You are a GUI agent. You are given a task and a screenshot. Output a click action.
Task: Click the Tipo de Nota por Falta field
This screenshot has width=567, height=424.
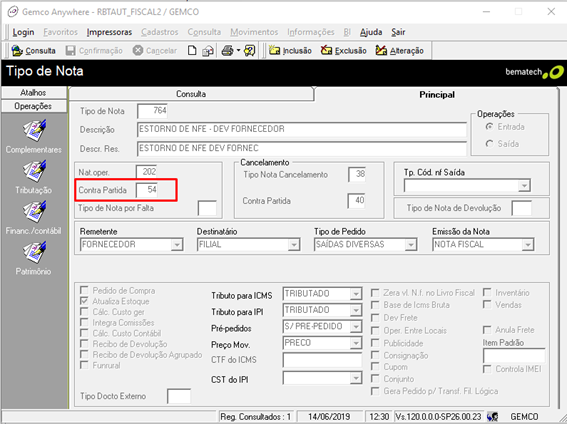[207, 209]
